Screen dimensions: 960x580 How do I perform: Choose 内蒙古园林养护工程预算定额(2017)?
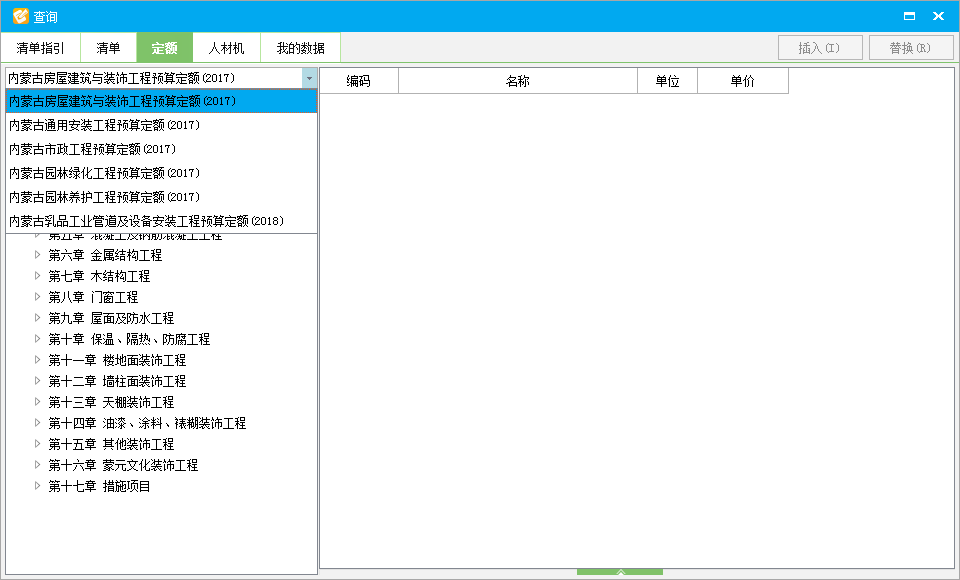161,197
